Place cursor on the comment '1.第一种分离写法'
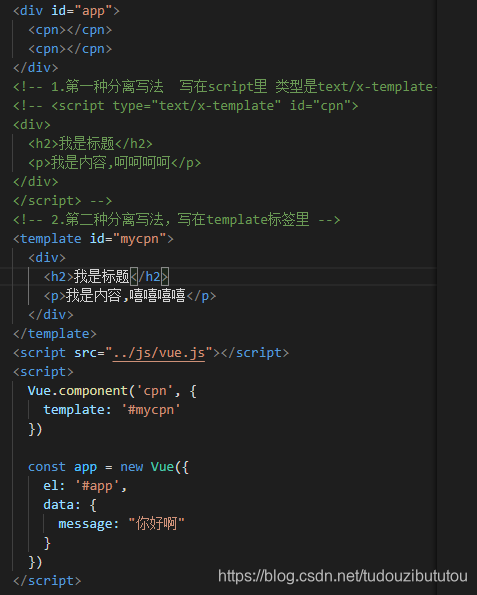The height and width of the screenshot is (595, 477). point(107,87)
